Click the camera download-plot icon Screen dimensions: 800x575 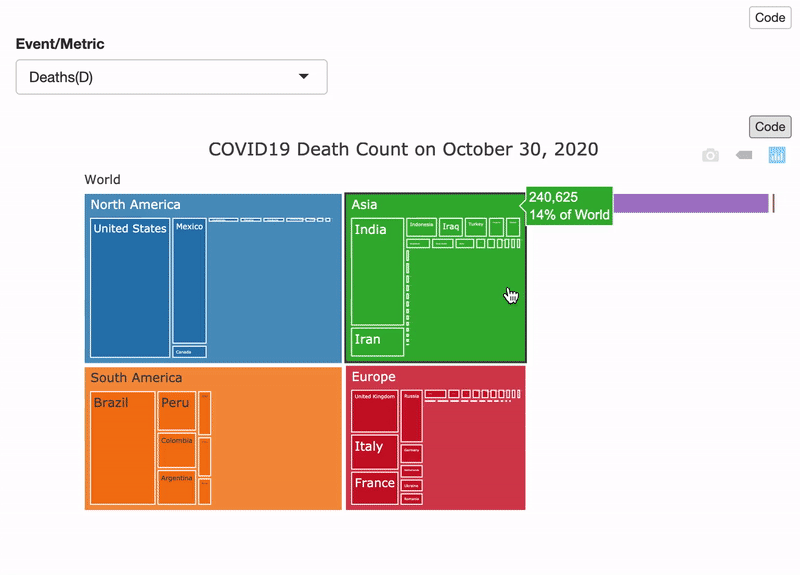pyautogui.click(x=710, y=155)
